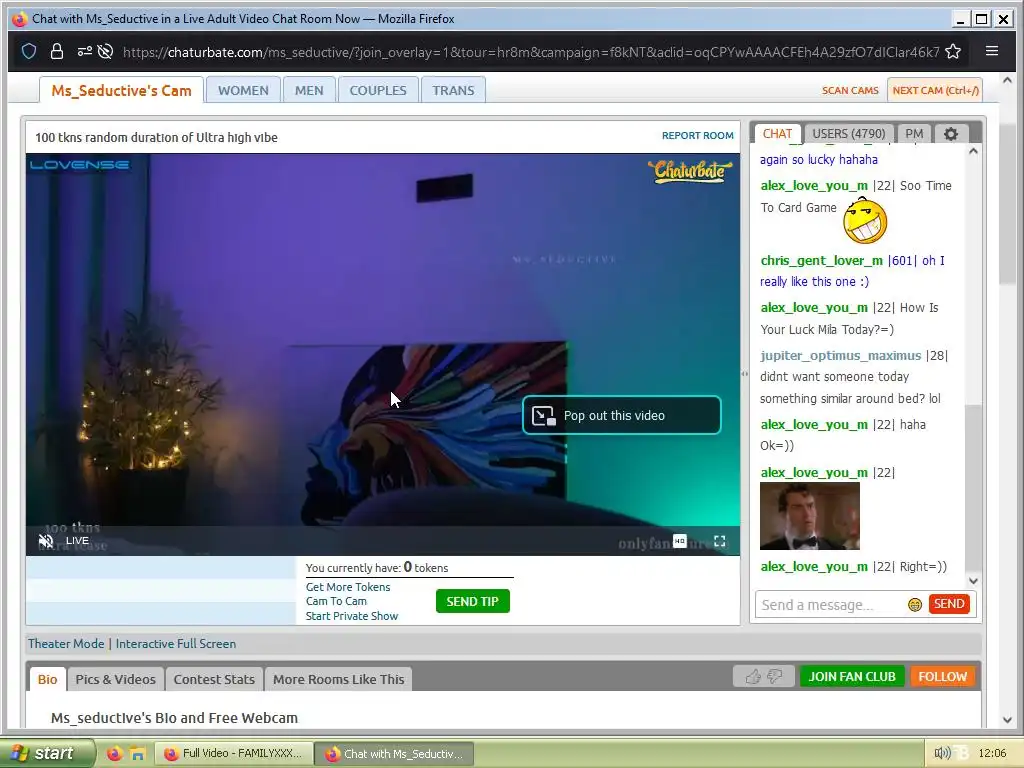Click the green SEND TIP button
This screenshot has width=1024, height=768.
pyautogui.click(x=472, y=601)
